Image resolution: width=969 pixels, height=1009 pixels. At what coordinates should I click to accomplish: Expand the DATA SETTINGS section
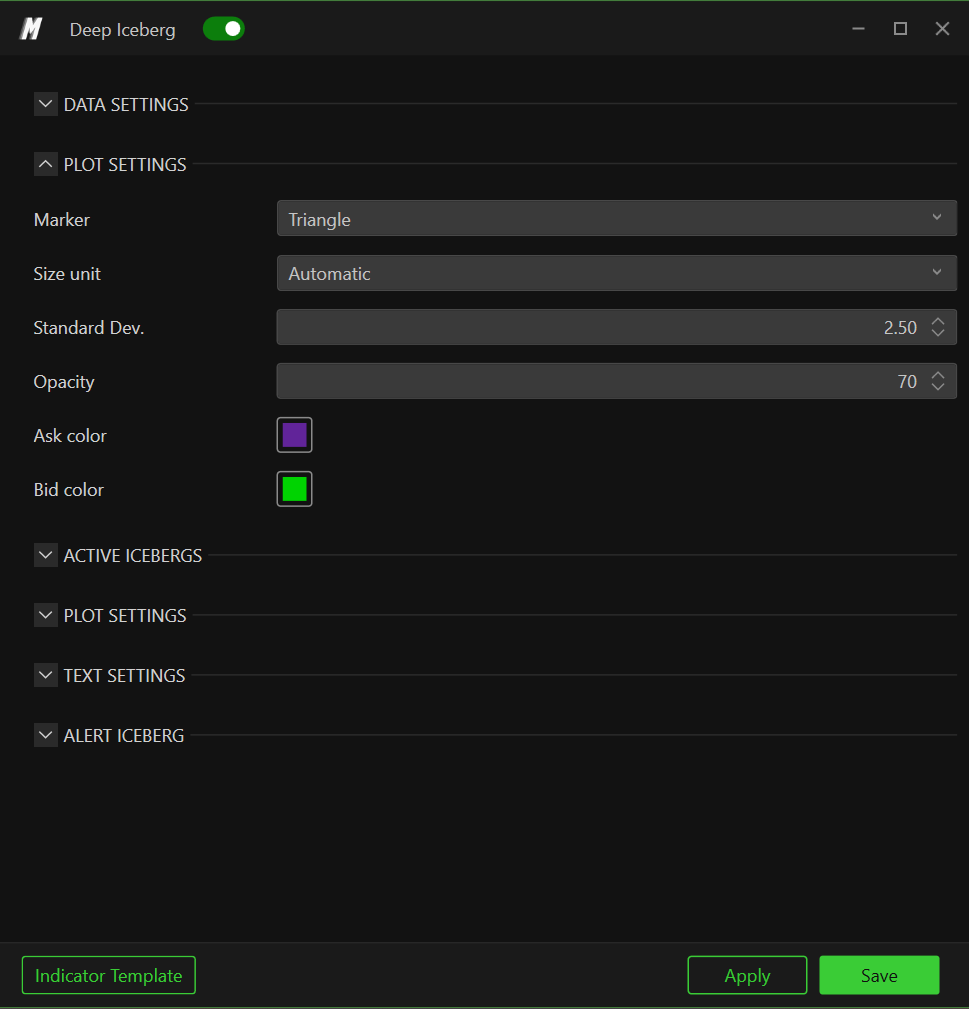click(x=45, y=104)
